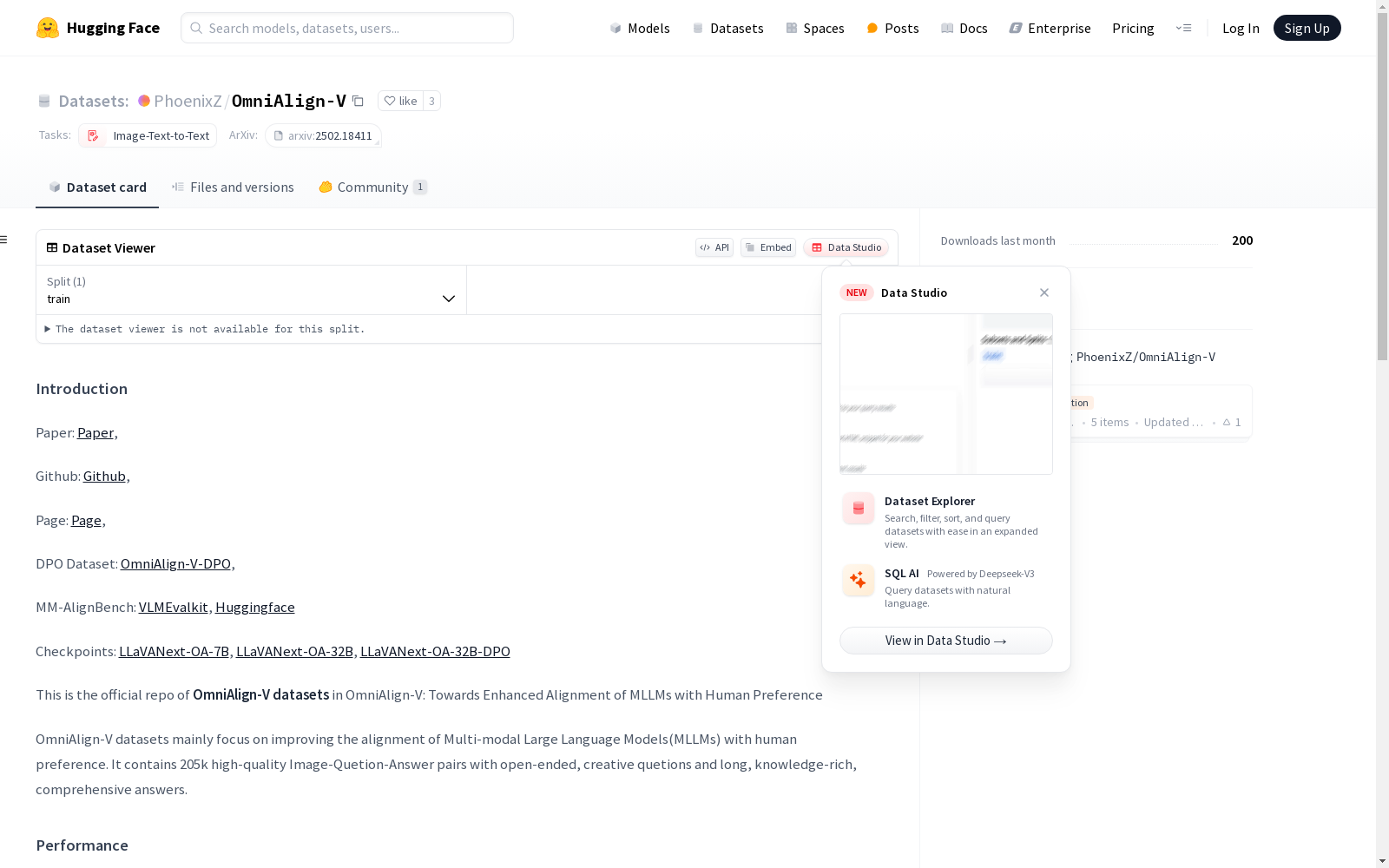Open Community tab
This screenshot has height=868, width=1389.
tap(373, 187)
